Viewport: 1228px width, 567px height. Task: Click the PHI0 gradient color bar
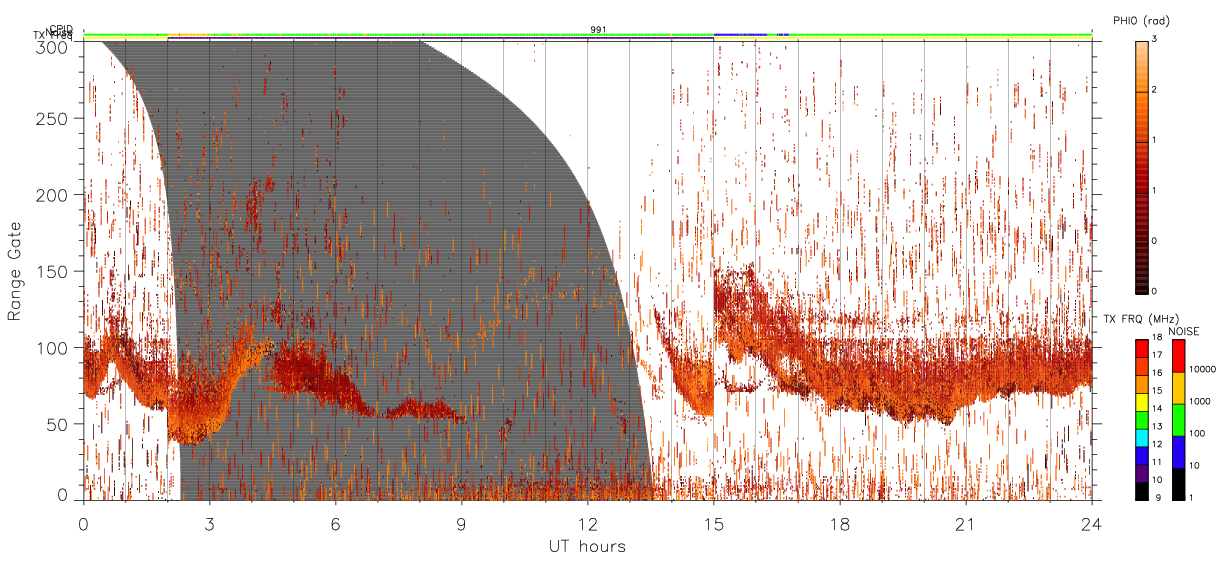1142,167
